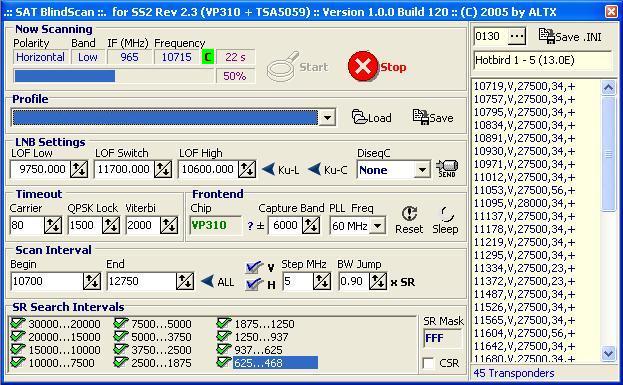Select transponder 11053,V,27500,56,+

524,190
